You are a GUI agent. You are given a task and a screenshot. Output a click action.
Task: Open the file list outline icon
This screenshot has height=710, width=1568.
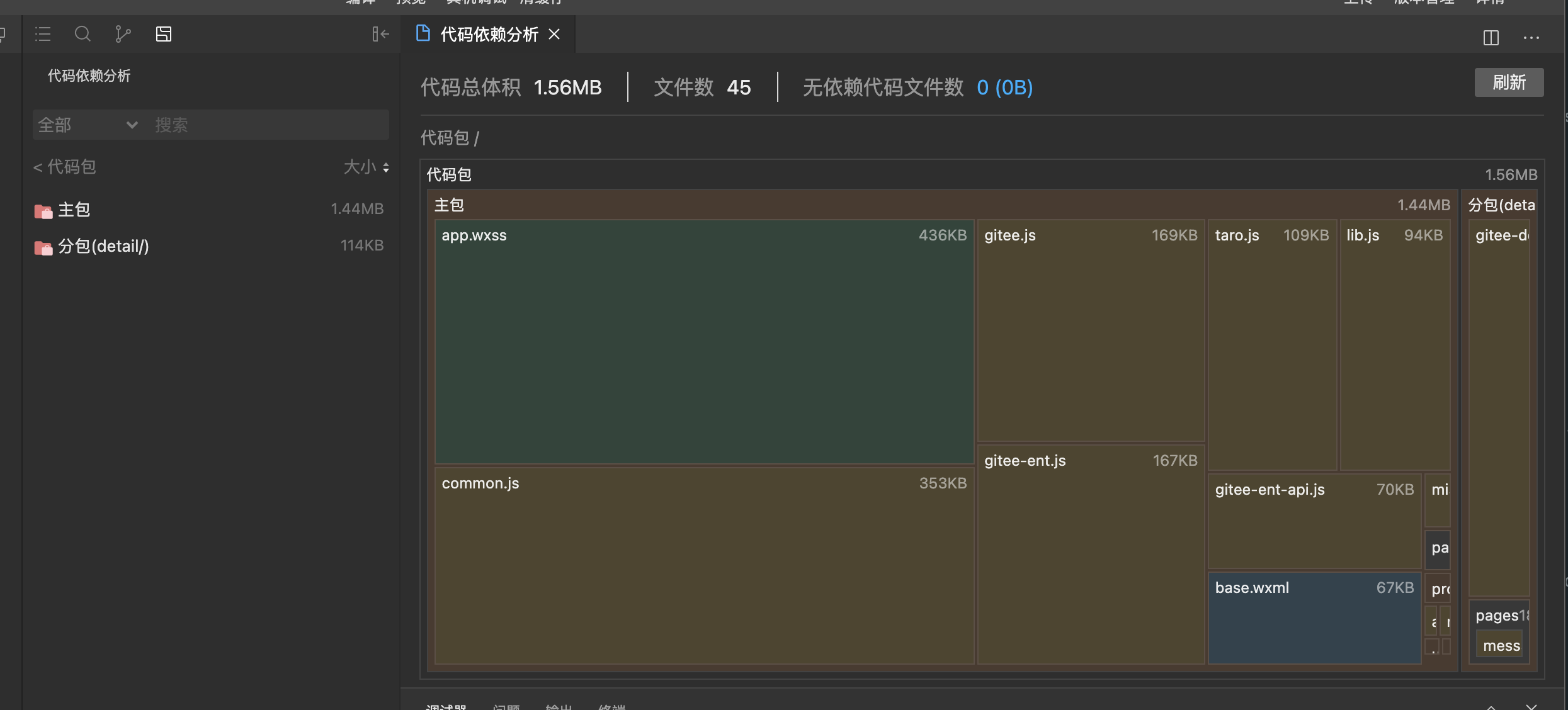[x=43, y=34]
